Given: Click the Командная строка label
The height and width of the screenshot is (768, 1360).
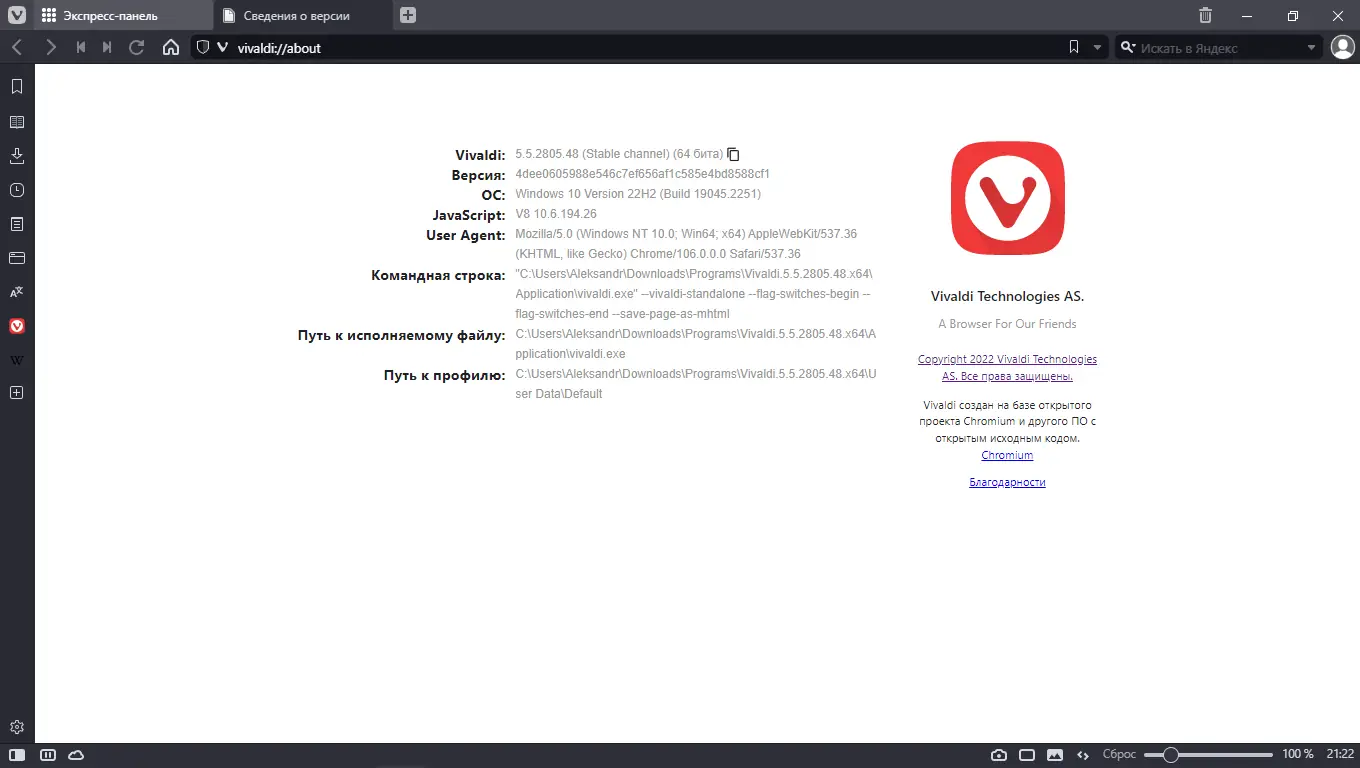Looking at the screenshot, I should coord(438,275).
